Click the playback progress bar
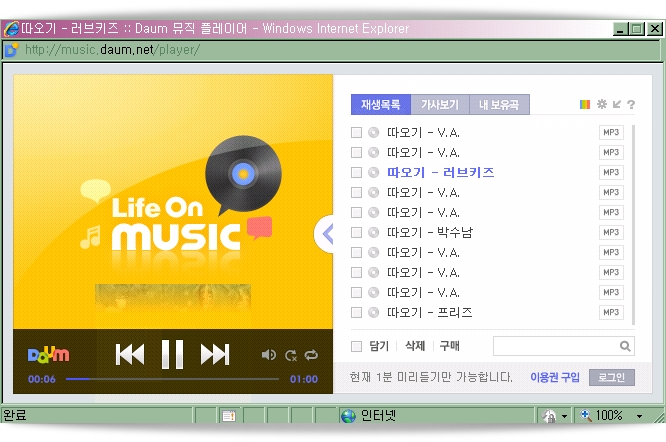Image resolution: width=666 pixels, height=442 pixels. point(172,379)
